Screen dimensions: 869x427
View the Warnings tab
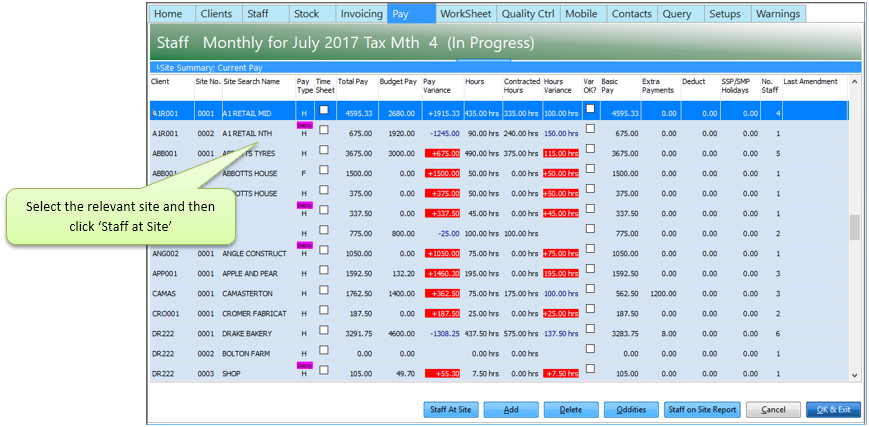tap(778, 14)
